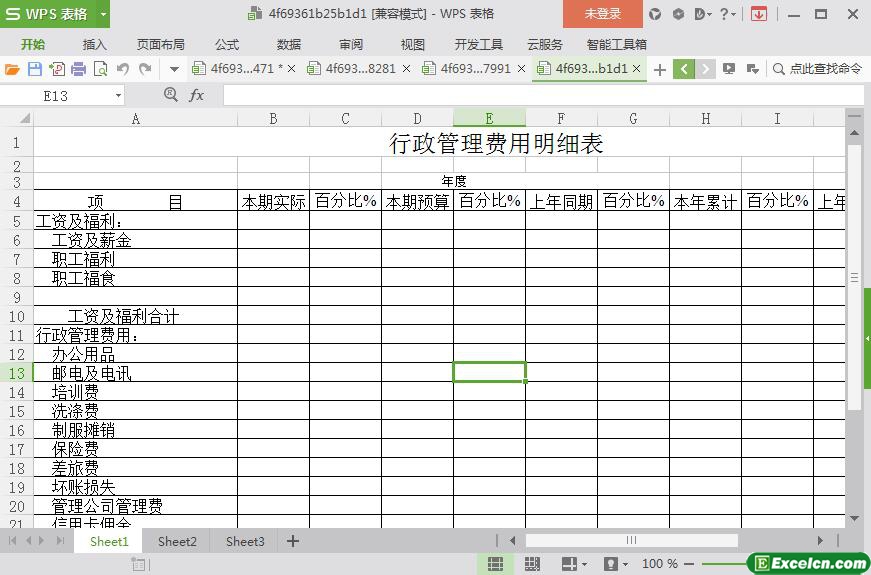Click the eye-protection mode icon in the status bar
Screen dimensions: 871x575
(x=610, y=564)
